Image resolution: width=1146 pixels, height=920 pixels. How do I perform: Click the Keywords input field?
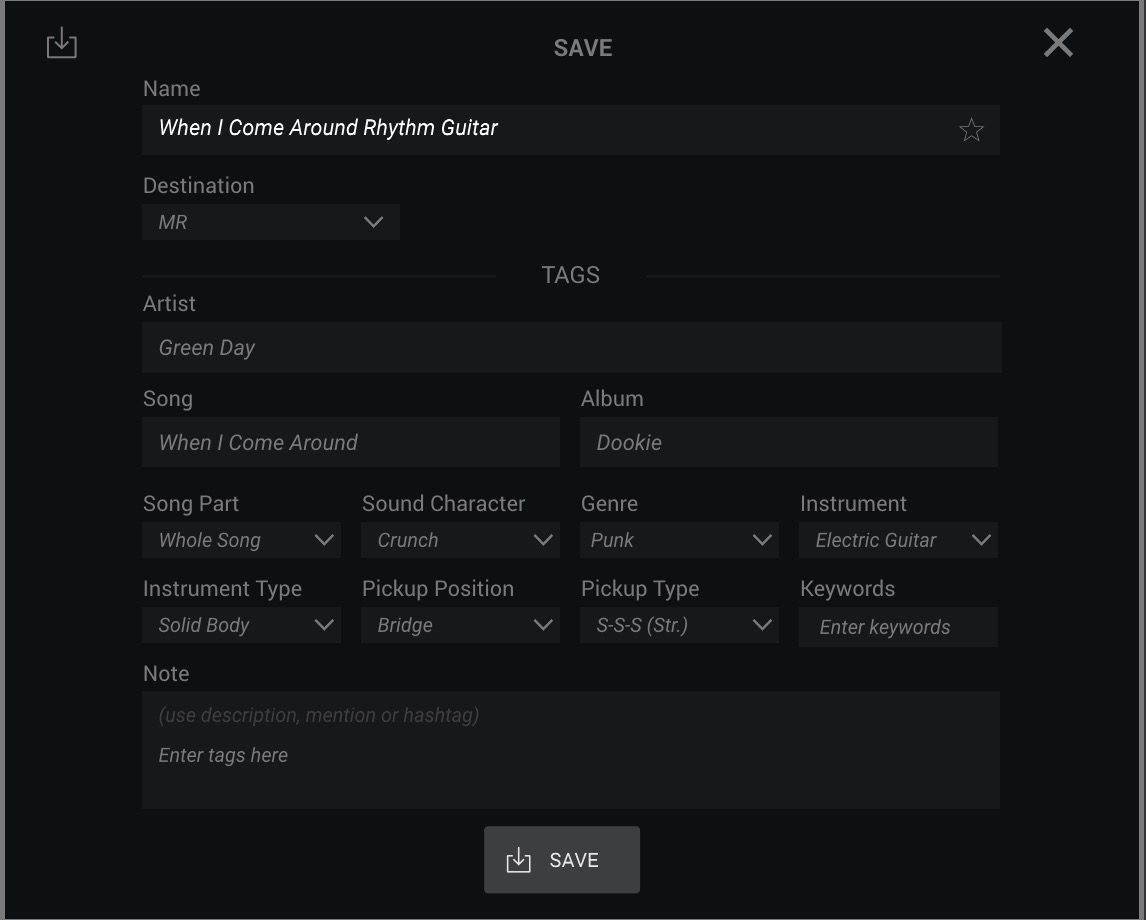pos(898,627)
